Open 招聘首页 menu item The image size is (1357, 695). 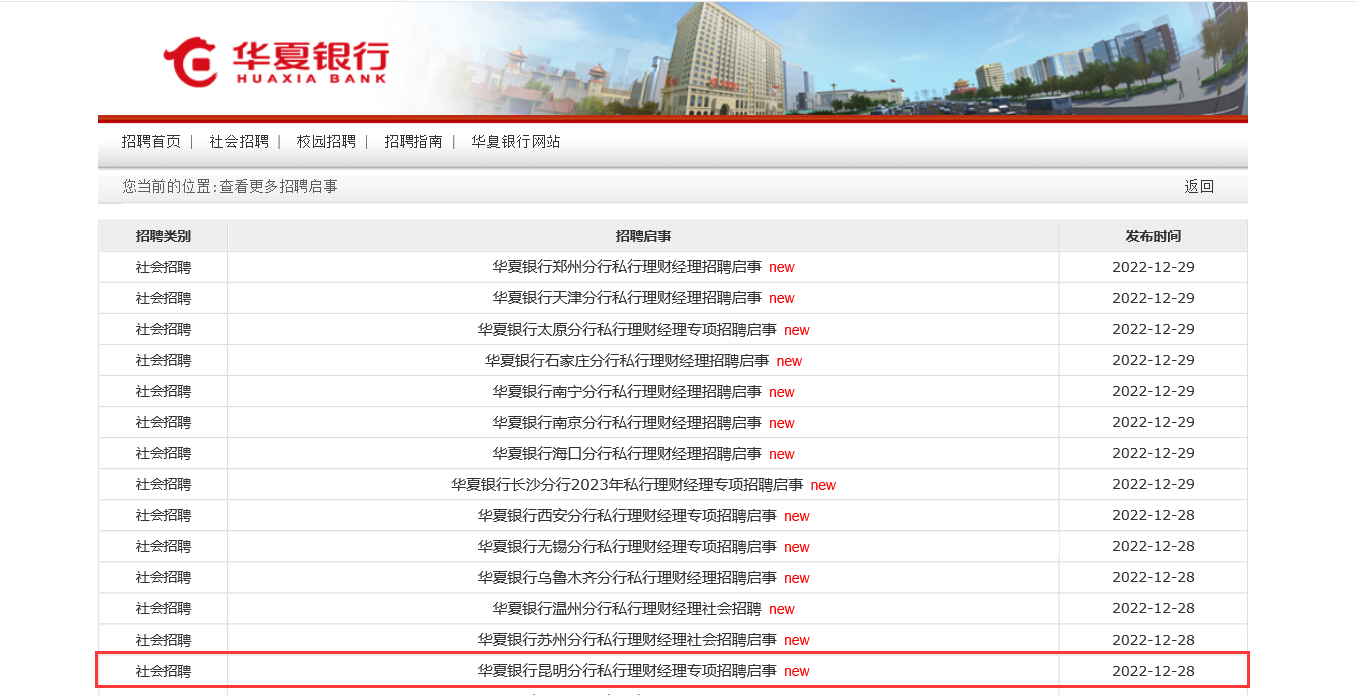151,142
